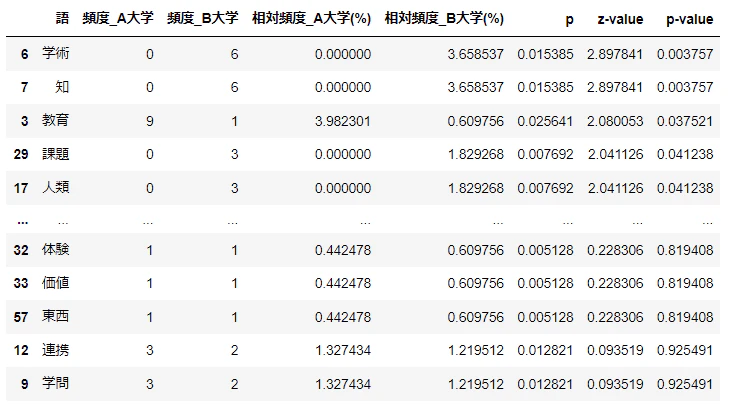Click p value 0.007692 in 人類 row
This screenshot has height=406, width=731.
[x=545, y=188]
